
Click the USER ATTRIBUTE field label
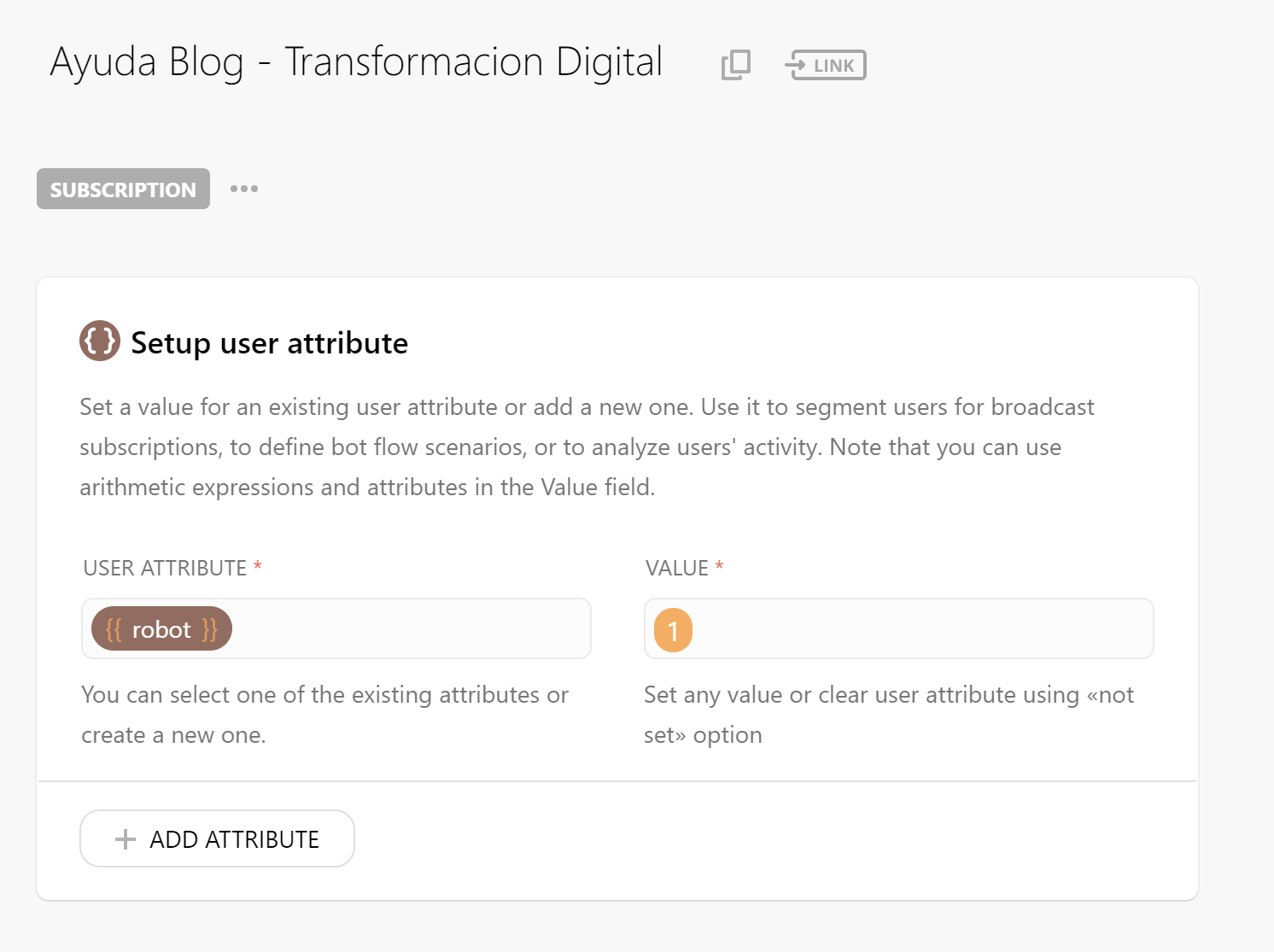tap(165, 568)
